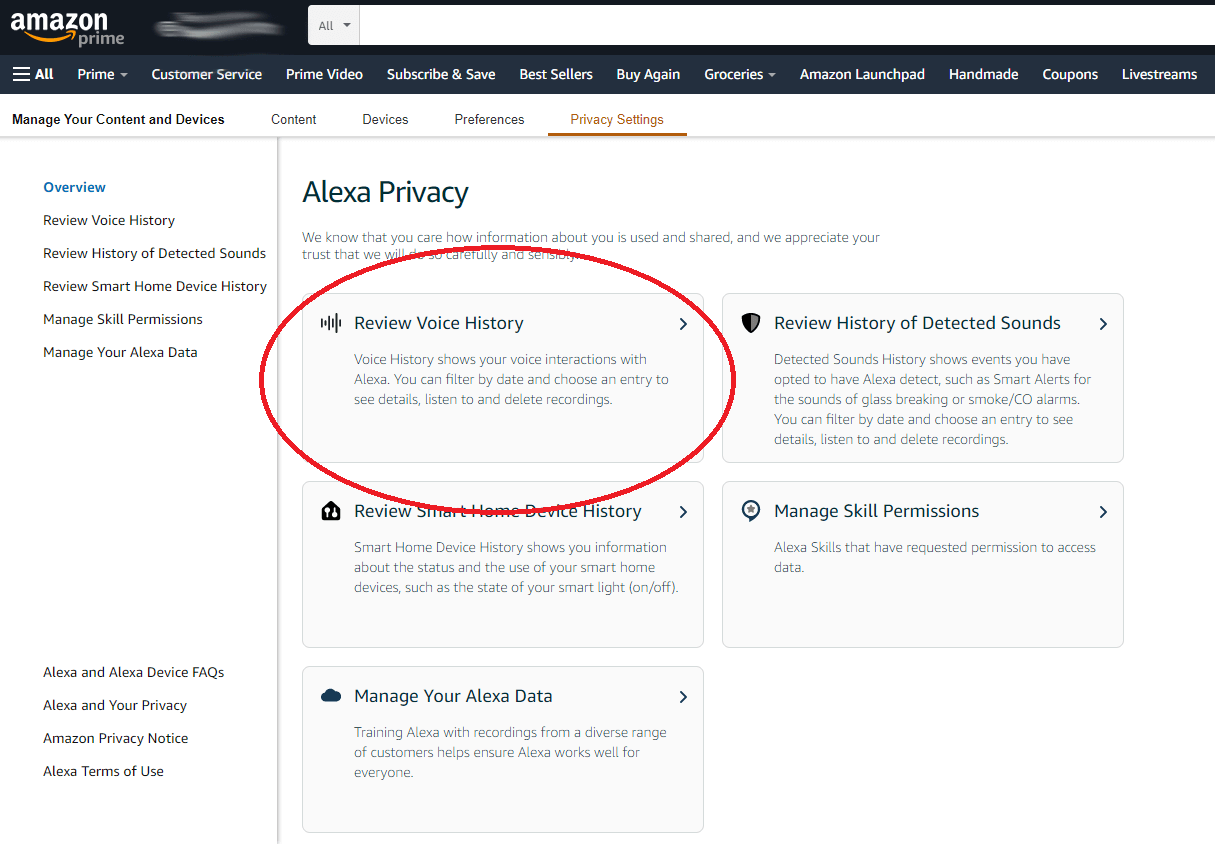Viewport: 1215px width, 844px height.
Task: Click the Manage Your Alexa Data cloud icon
Action: click(331, 696)
